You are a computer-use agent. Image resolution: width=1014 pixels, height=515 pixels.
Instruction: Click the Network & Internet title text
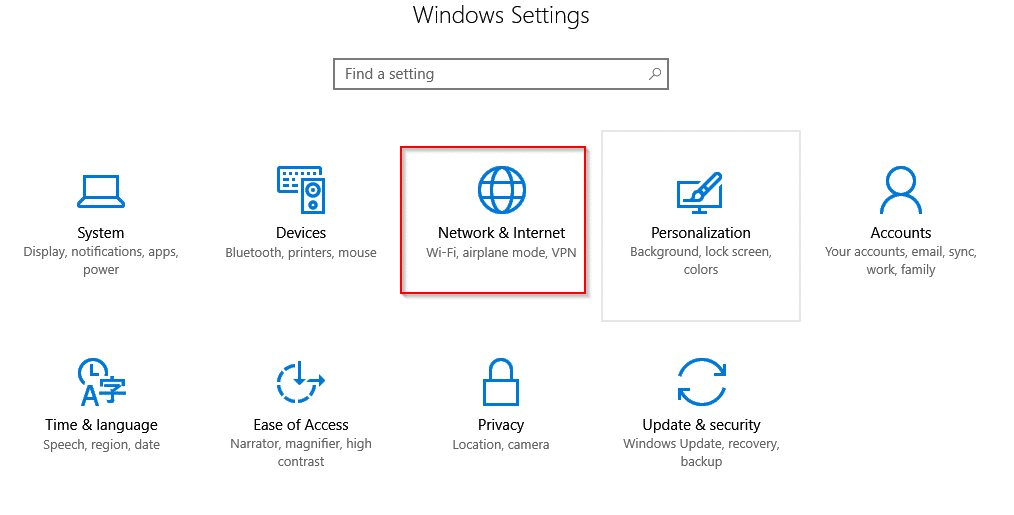coord(502,233)
